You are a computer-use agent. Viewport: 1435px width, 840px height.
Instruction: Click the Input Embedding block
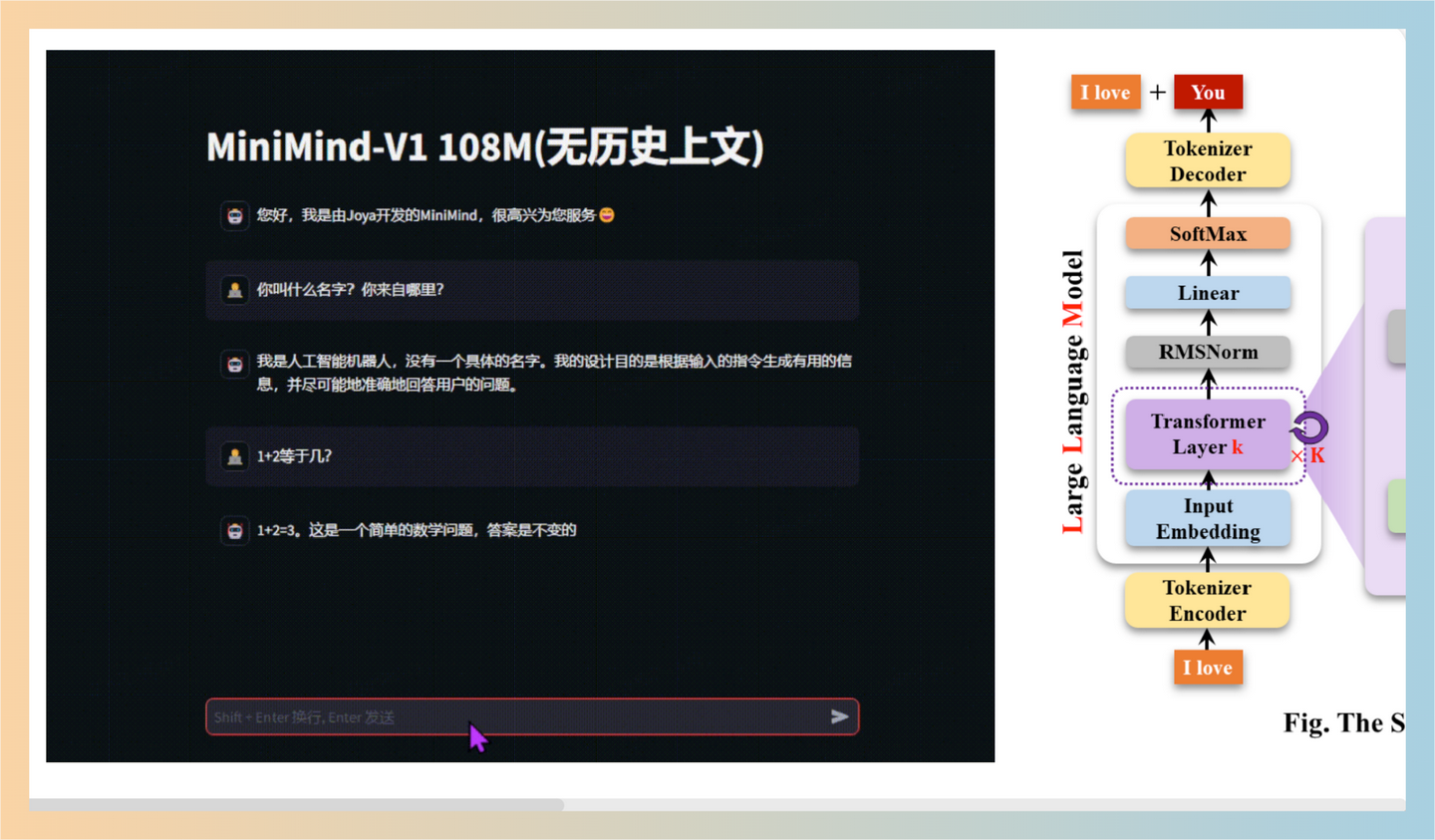(1208, 518)
